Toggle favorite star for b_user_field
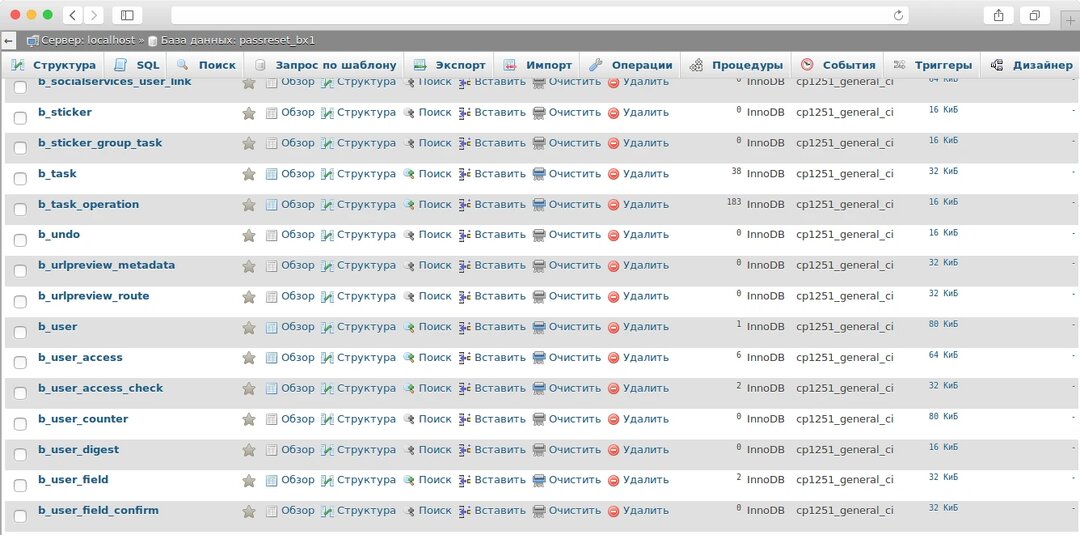Image resolution: width=1080 pixels, height=535 pixels. tap(249, 481)
